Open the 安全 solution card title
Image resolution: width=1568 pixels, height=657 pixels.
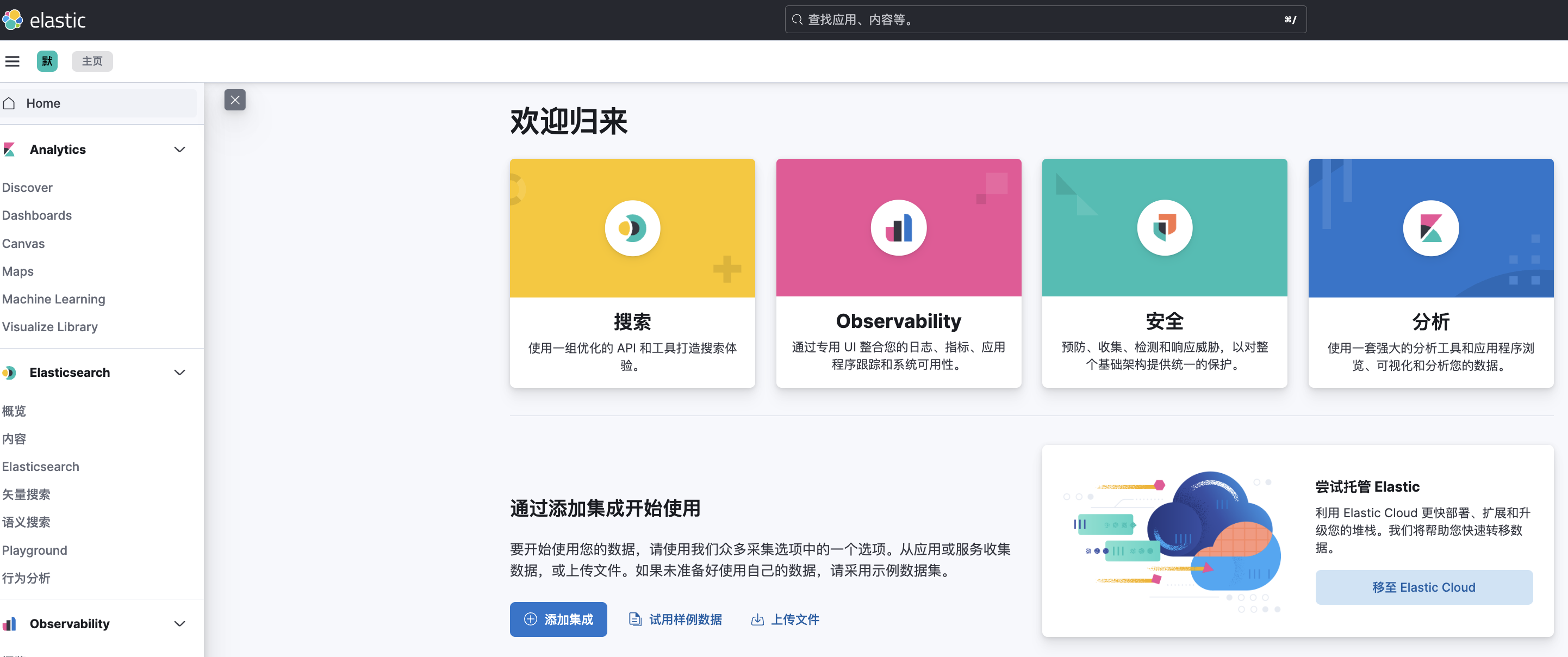1165,321
